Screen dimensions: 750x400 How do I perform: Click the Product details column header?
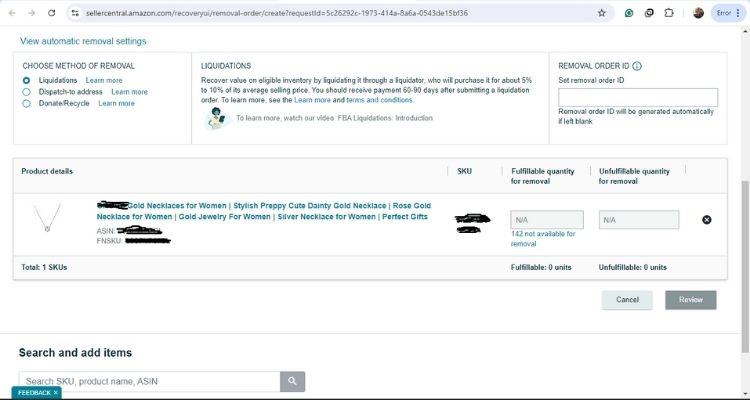click(x=47, y=171)
